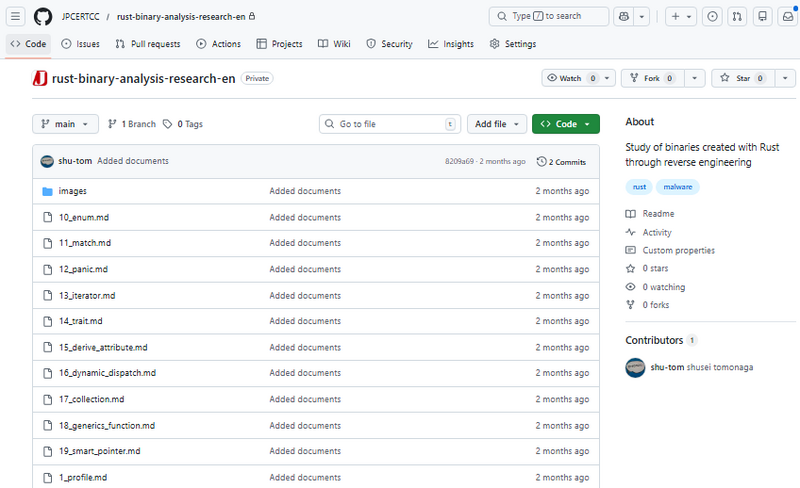Image resolution: width=800 pixels, height=488 pixels.
Task: Switch to the Insights tab
Action: pos(451,44)
